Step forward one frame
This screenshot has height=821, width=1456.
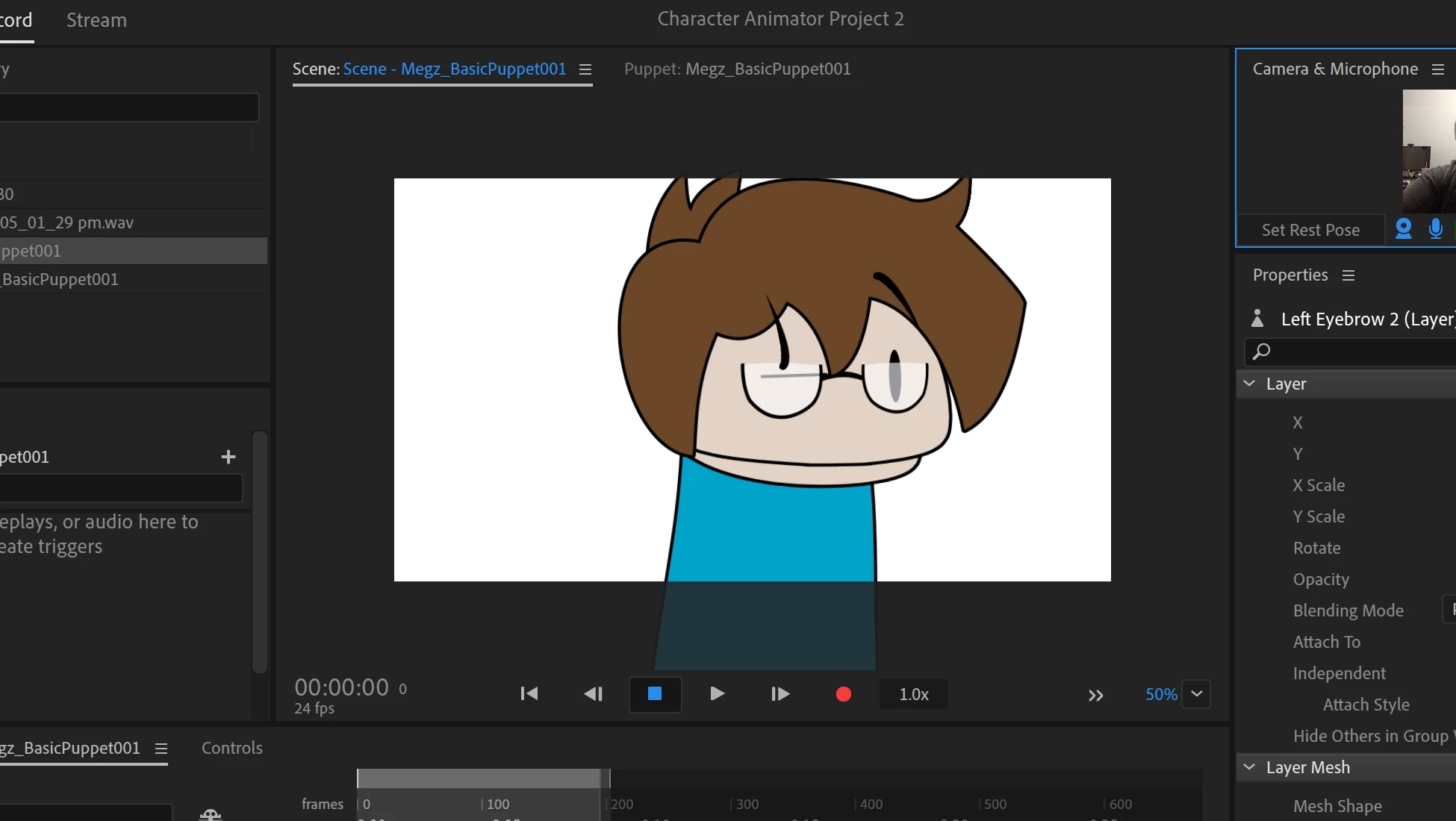tap(780, 694)
